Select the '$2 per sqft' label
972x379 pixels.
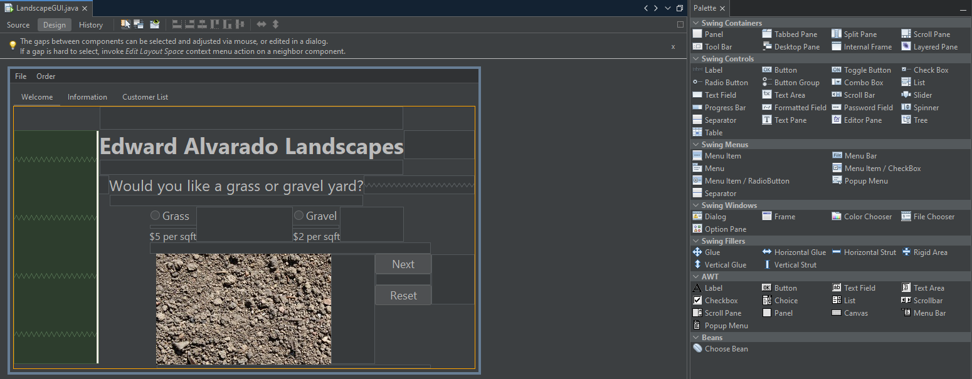[316, 236]
